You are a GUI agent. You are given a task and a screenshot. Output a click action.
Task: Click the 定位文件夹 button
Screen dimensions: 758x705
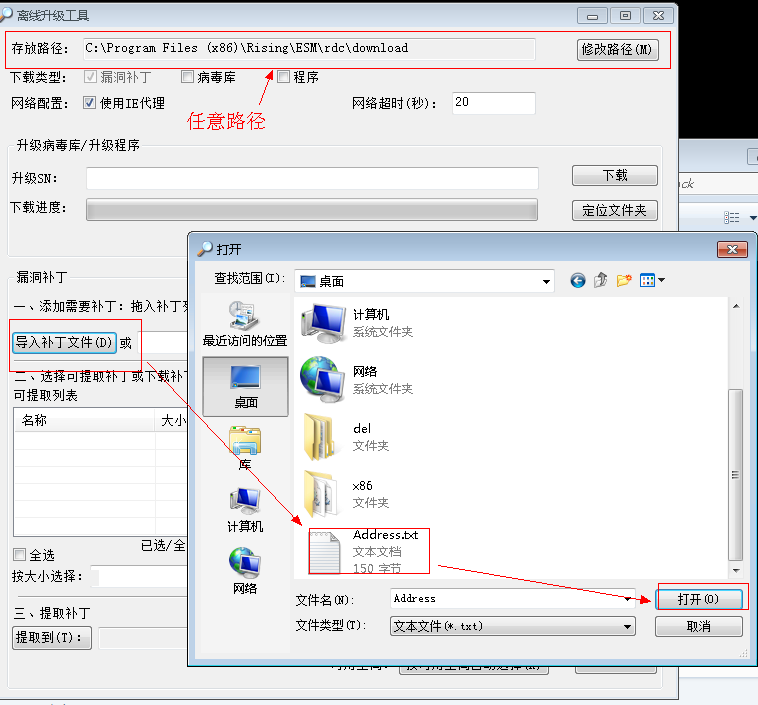614,210
